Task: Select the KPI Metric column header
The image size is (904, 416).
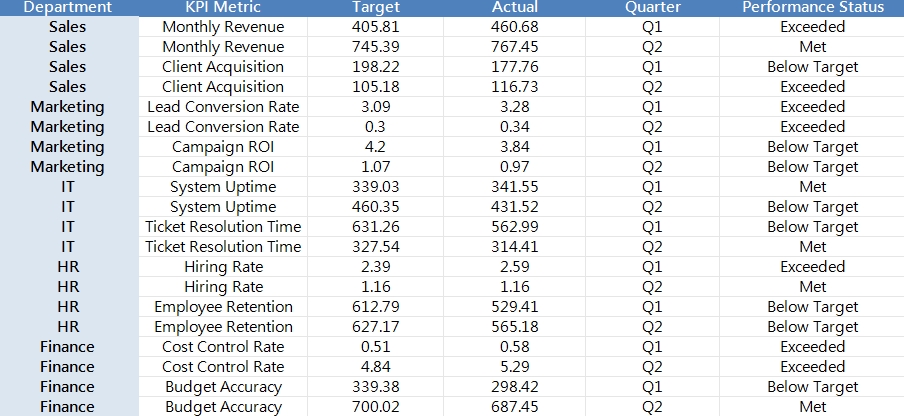Action: pyautogui.click(x=223, y=7)
